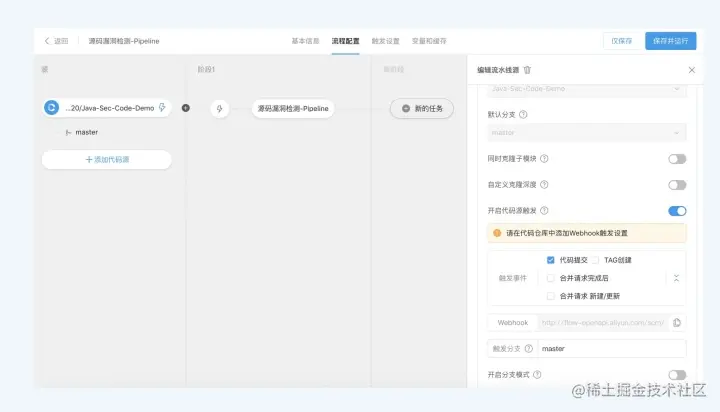Switch to 基本信息 tab

click(x=305, y=41)
